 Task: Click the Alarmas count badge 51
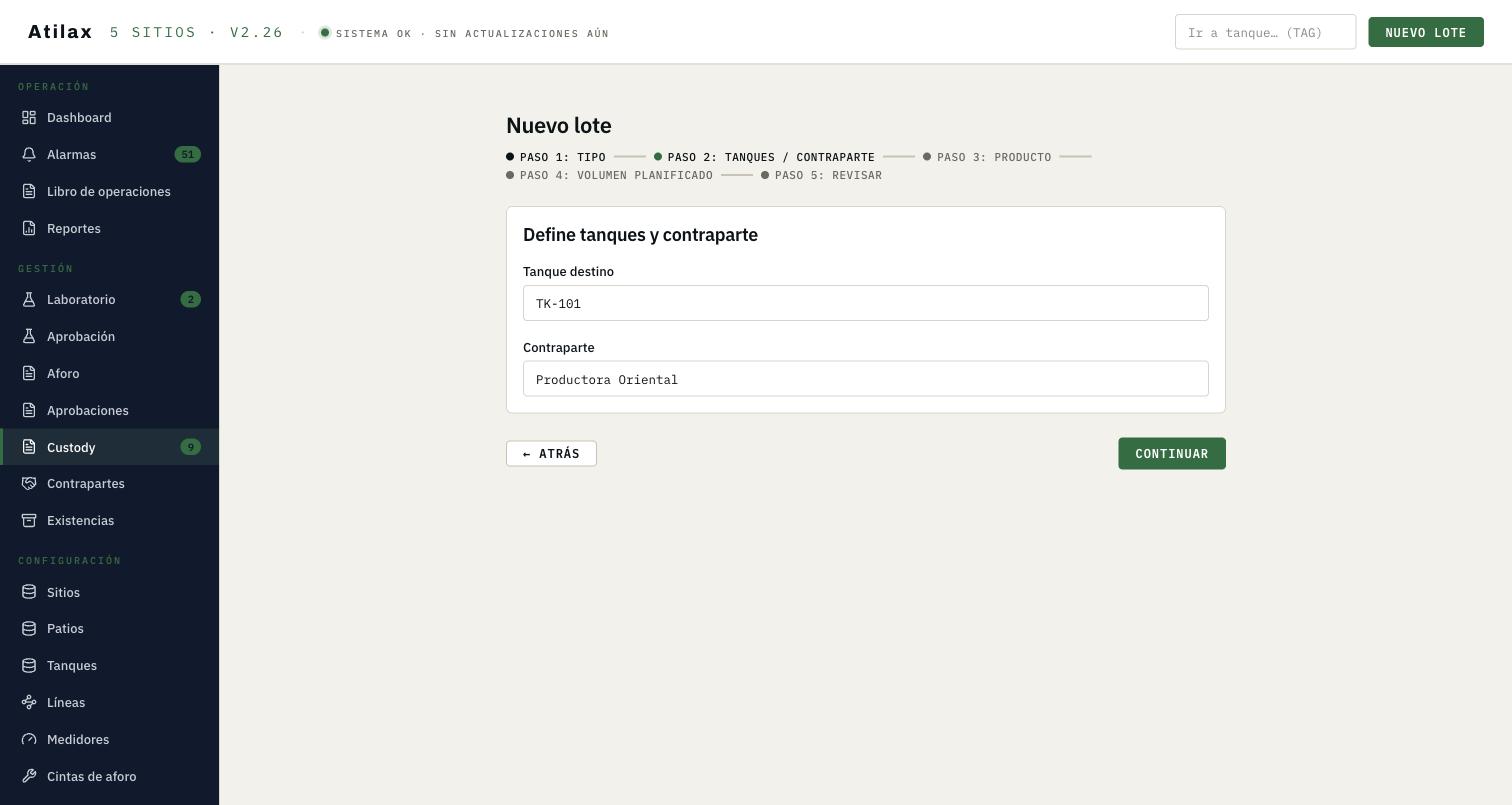point(188,155)
